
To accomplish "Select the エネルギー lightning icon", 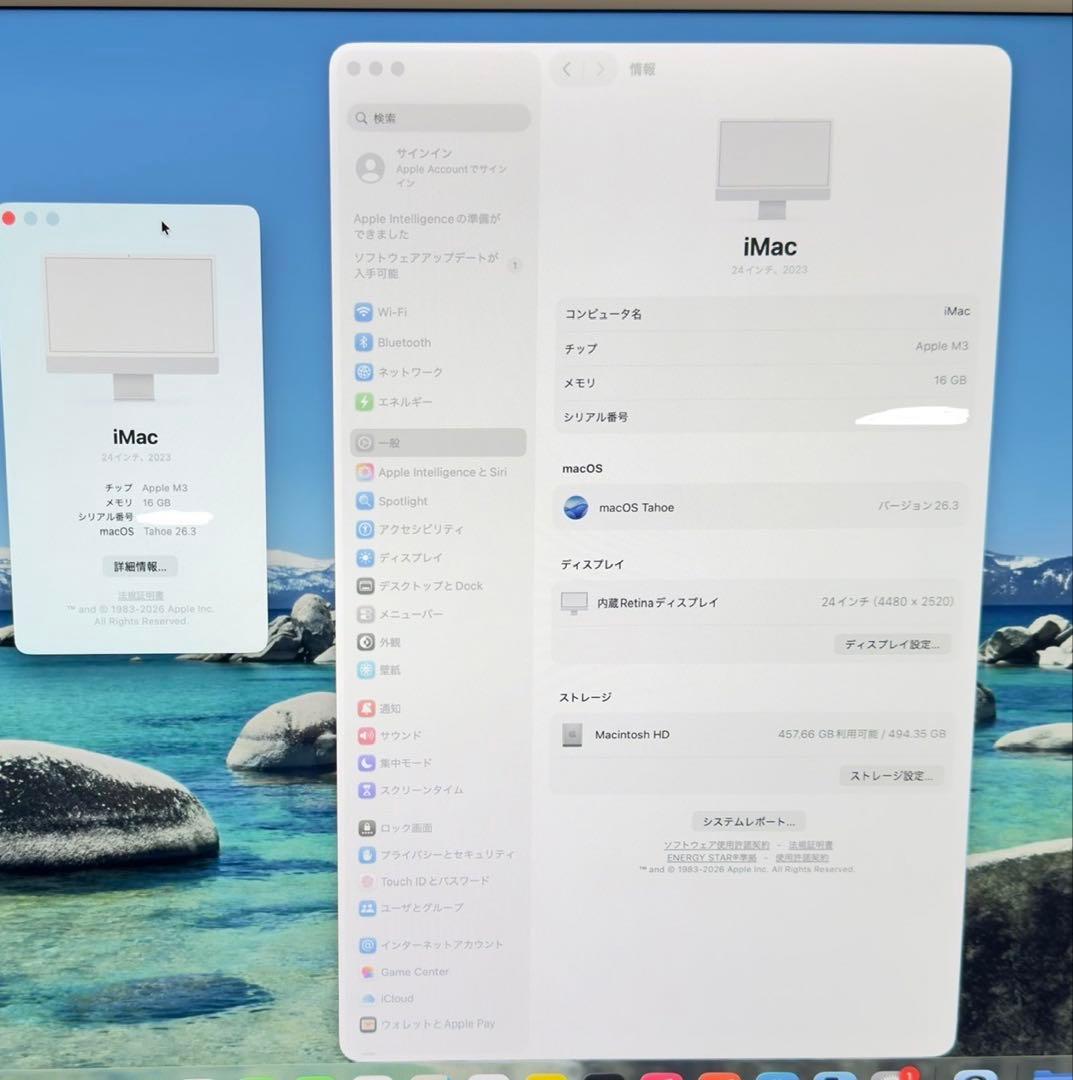I will pos(364,402).
